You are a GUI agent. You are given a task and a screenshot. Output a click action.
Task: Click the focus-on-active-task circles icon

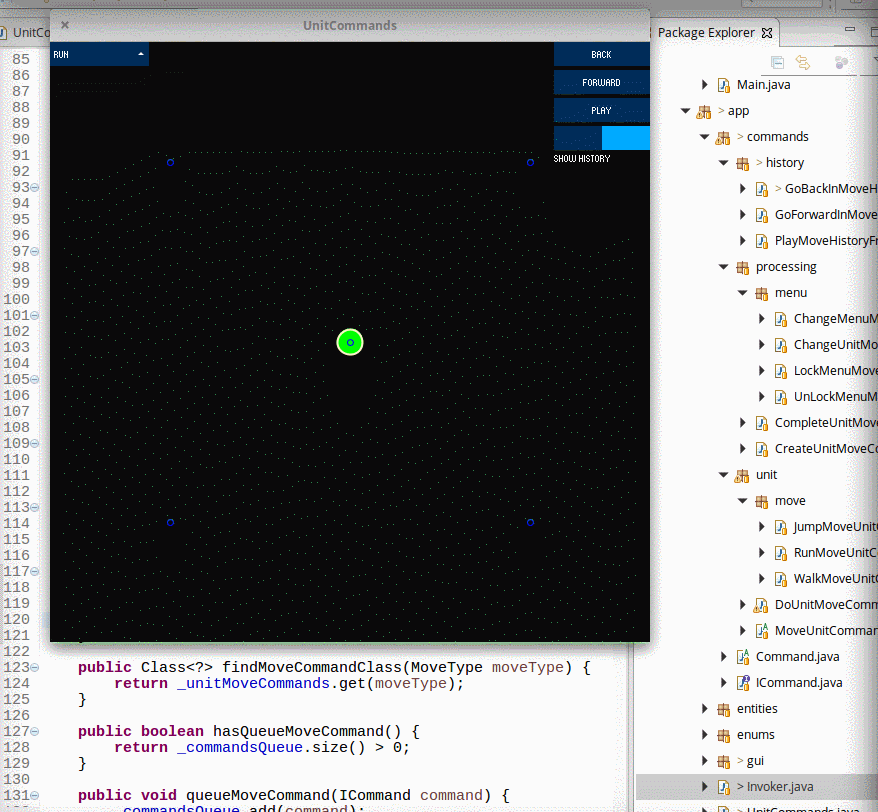click(841, 62)
